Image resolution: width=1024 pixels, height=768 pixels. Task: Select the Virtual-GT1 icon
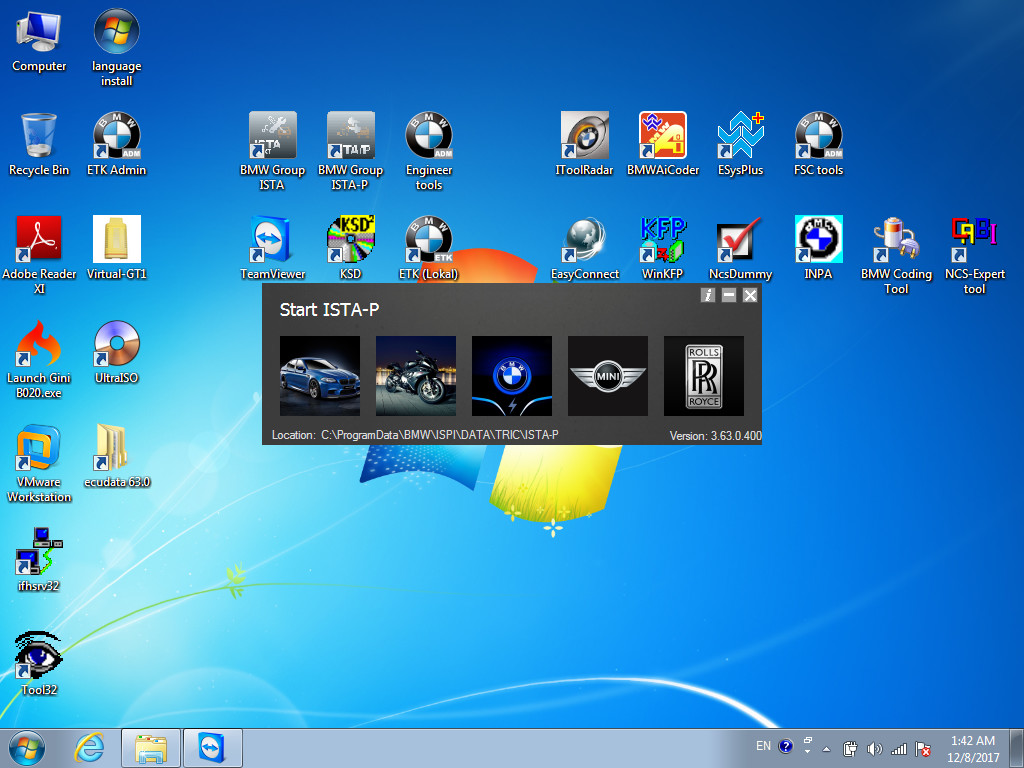(116, 248)
